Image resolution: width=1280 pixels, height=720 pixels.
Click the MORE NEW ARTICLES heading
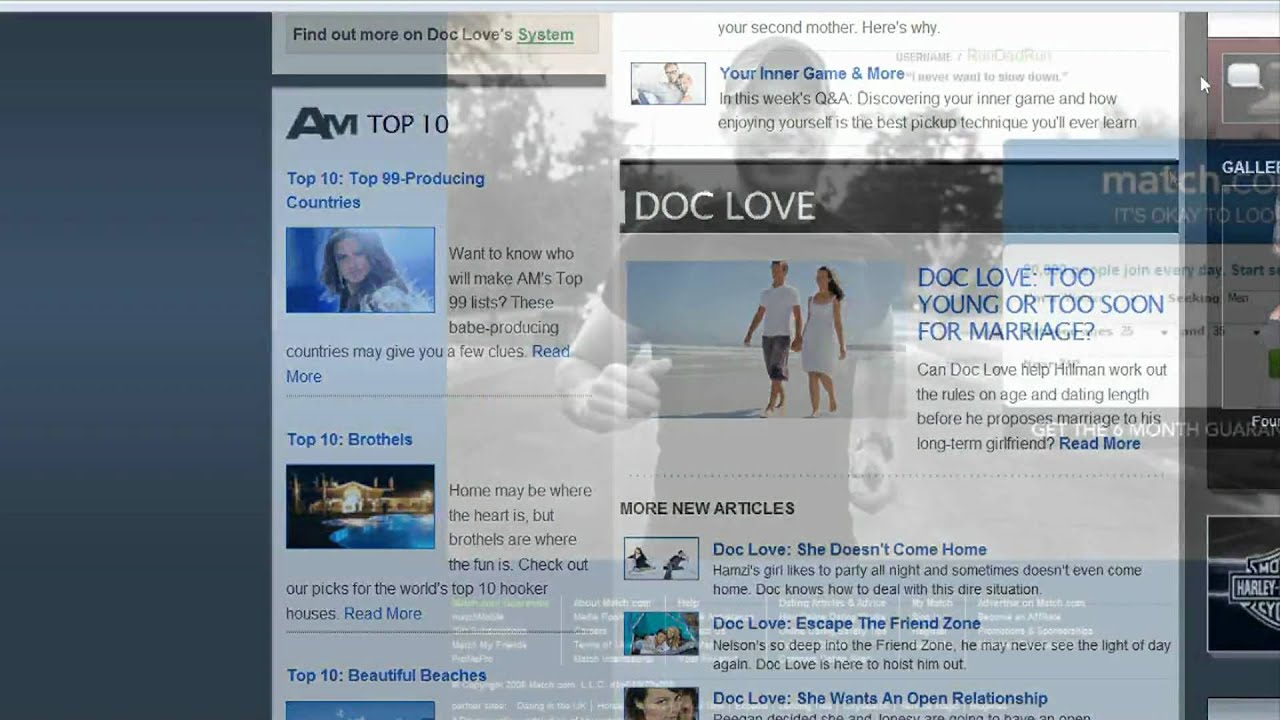click(x=707, y=508)
